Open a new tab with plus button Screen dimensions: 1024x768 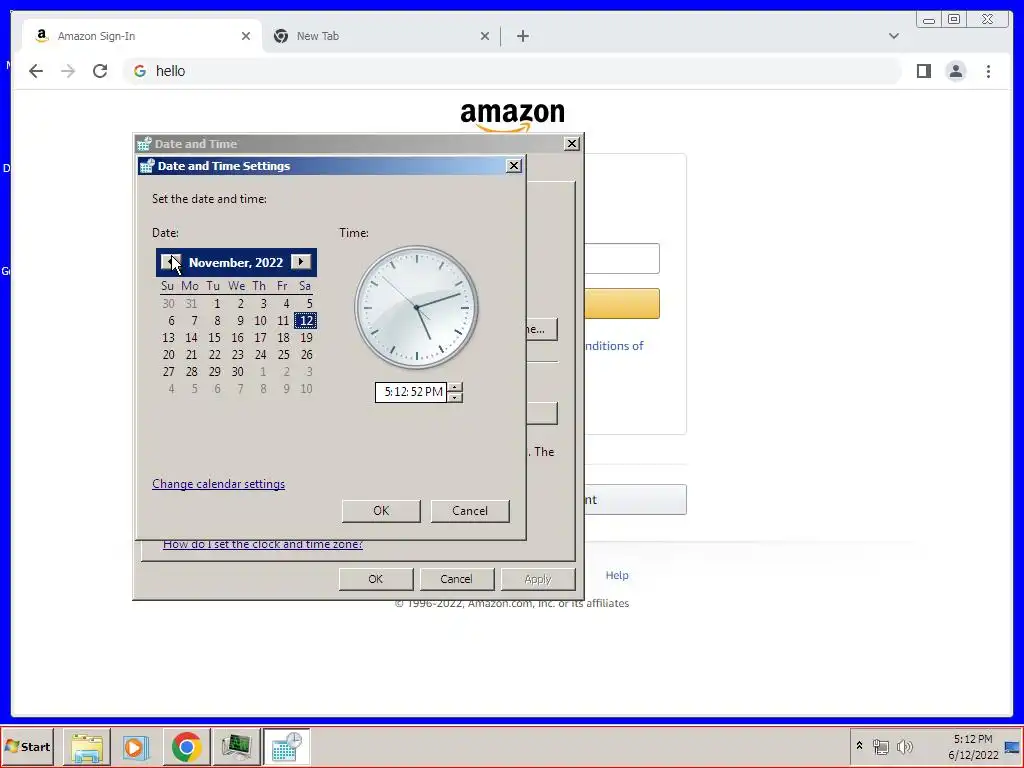[x=522, y=36]
